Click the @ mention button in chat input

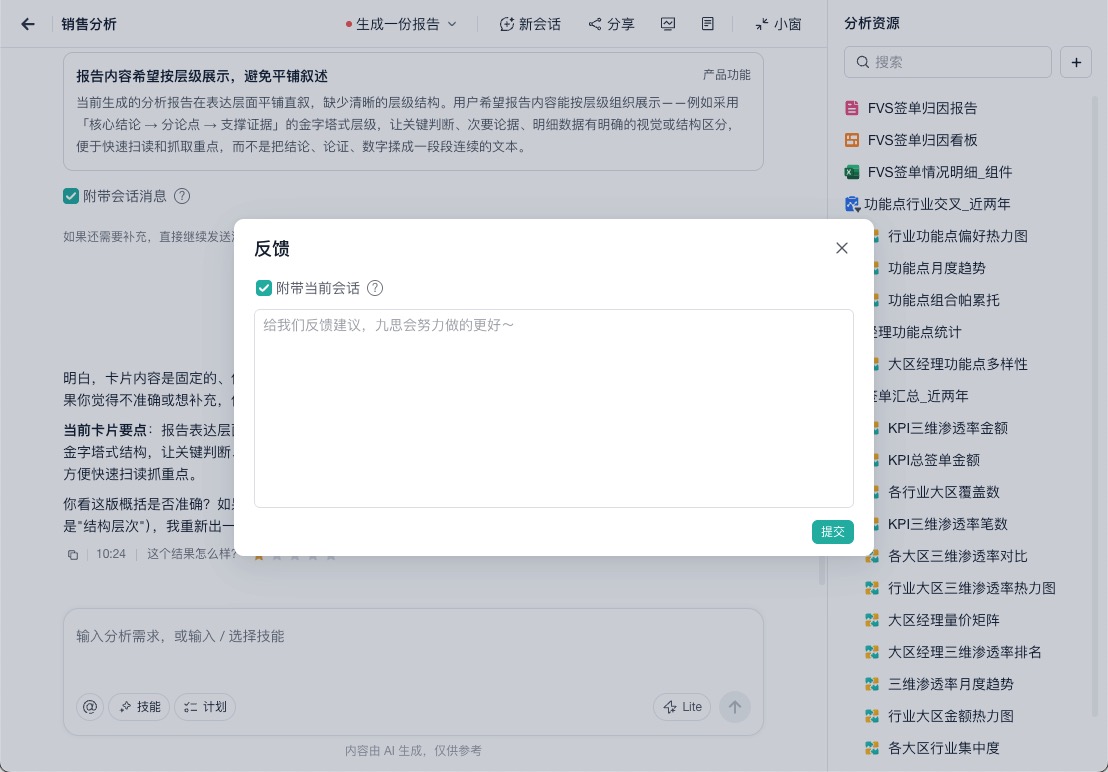pos(90,706)
